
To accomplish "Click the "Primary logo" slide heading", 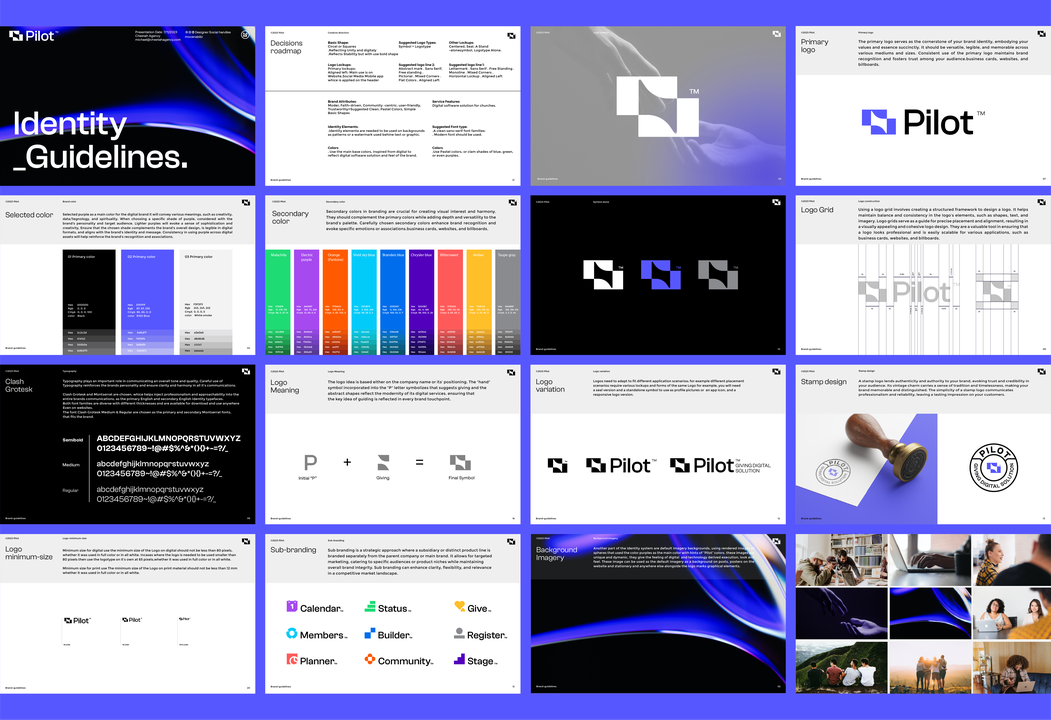I will tap(814, 46).
